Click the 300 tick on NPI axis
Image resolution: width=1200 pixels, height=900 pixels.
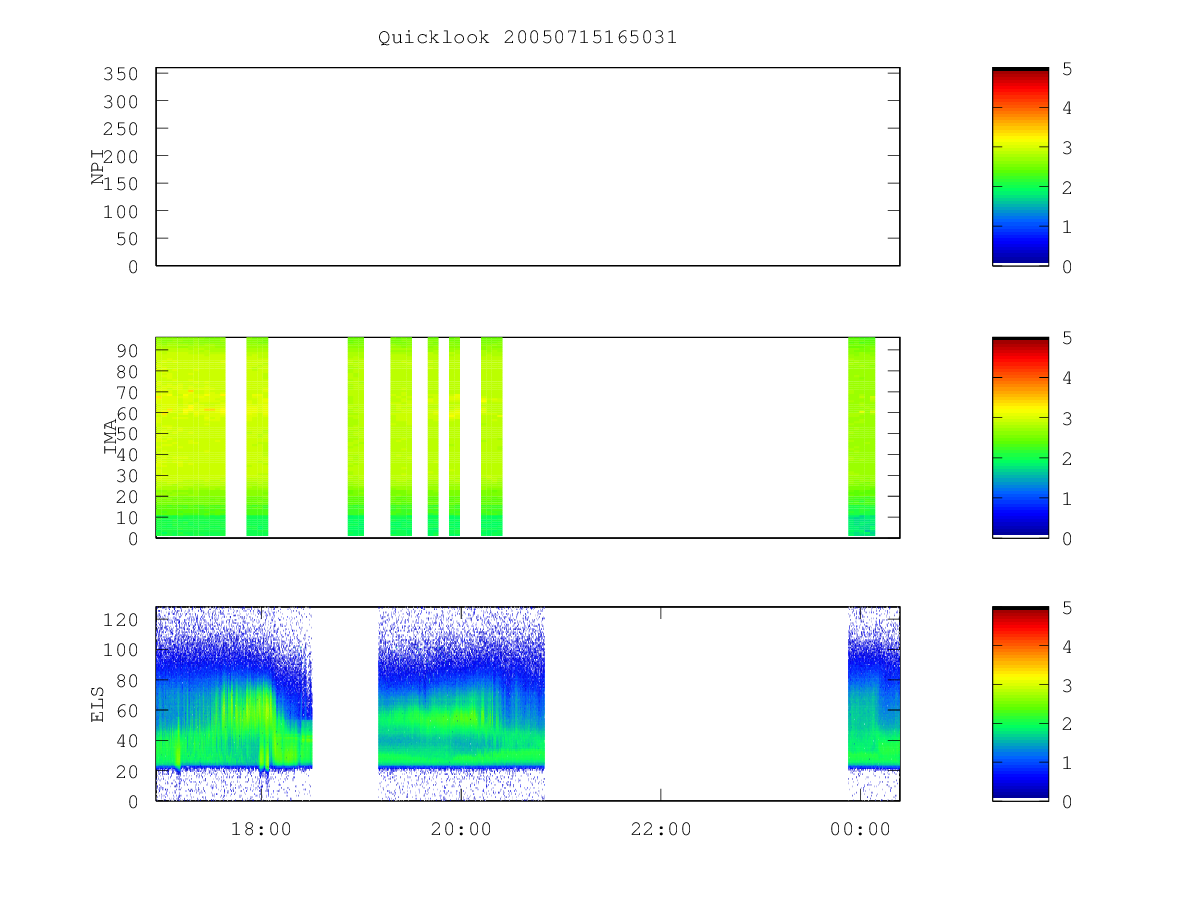120,101
